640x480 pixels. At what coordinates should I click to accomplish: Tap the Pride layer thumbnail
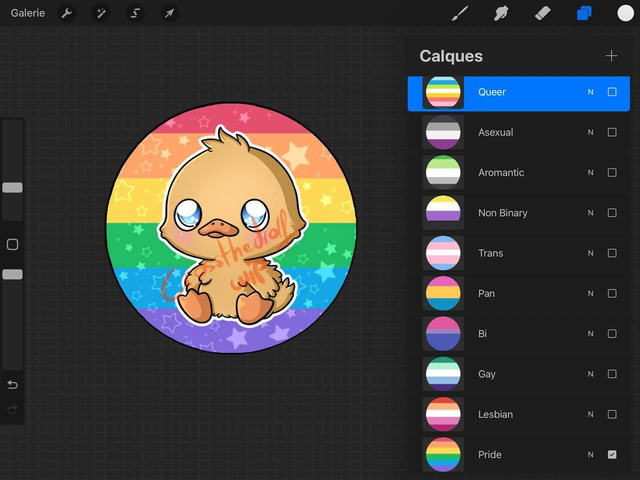(x=443, y=454)
